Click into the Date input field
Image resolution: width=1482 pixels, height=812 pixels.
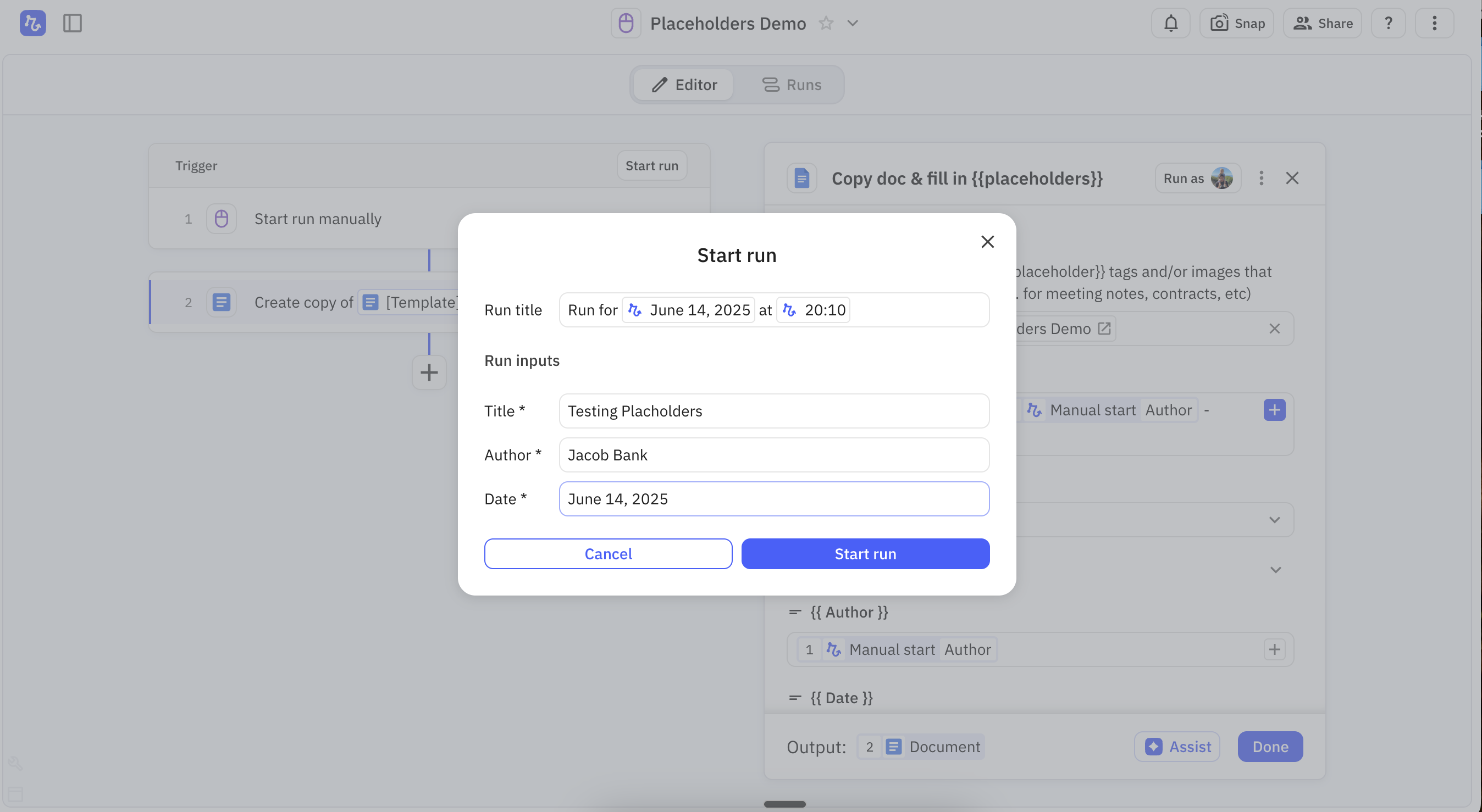(x=773, y=499)
